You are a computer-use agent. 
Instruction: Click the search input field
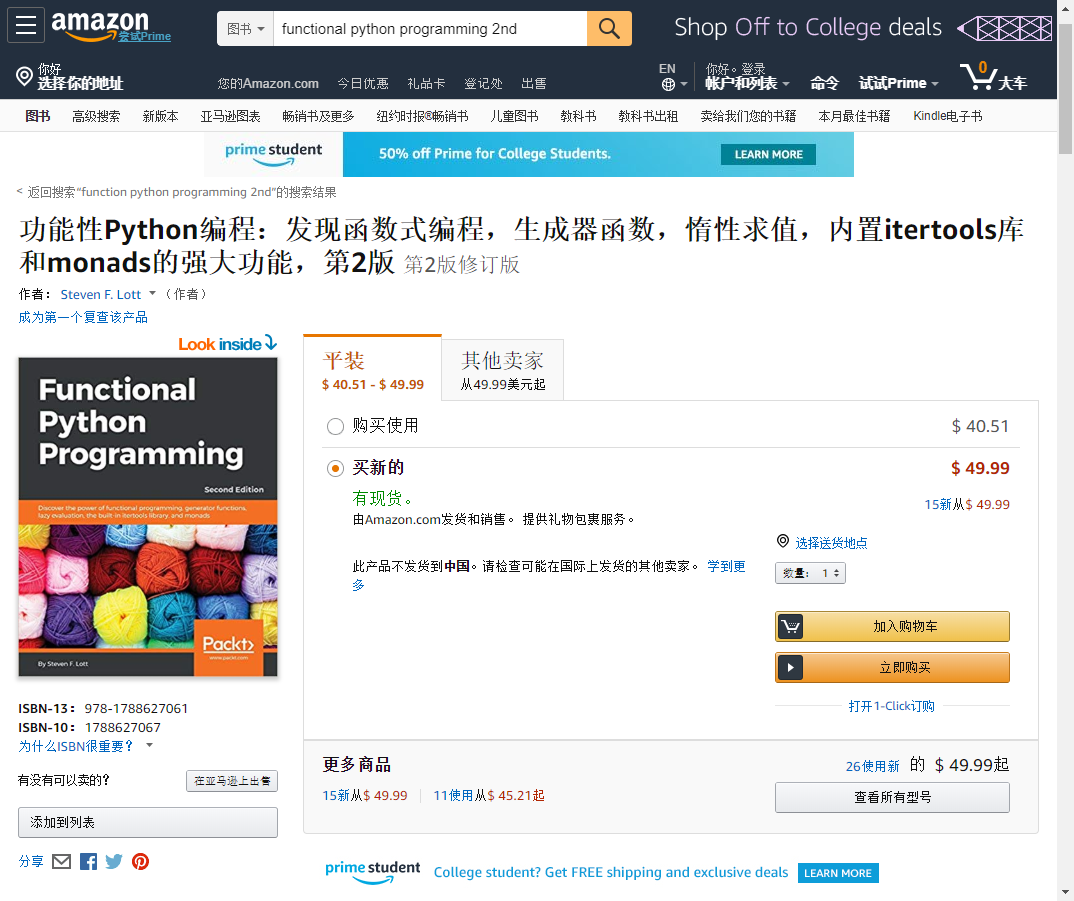tap(430, 28)
